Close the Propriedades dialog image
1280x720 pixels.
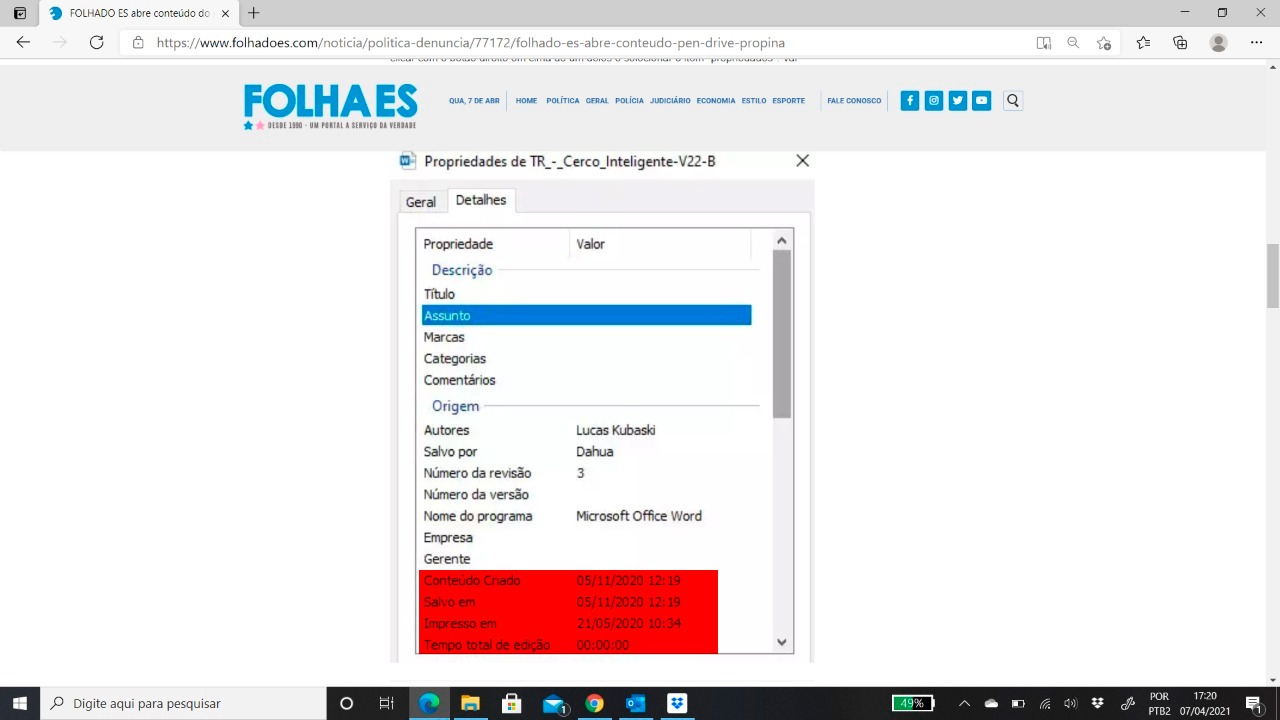[x=802, y=161]
